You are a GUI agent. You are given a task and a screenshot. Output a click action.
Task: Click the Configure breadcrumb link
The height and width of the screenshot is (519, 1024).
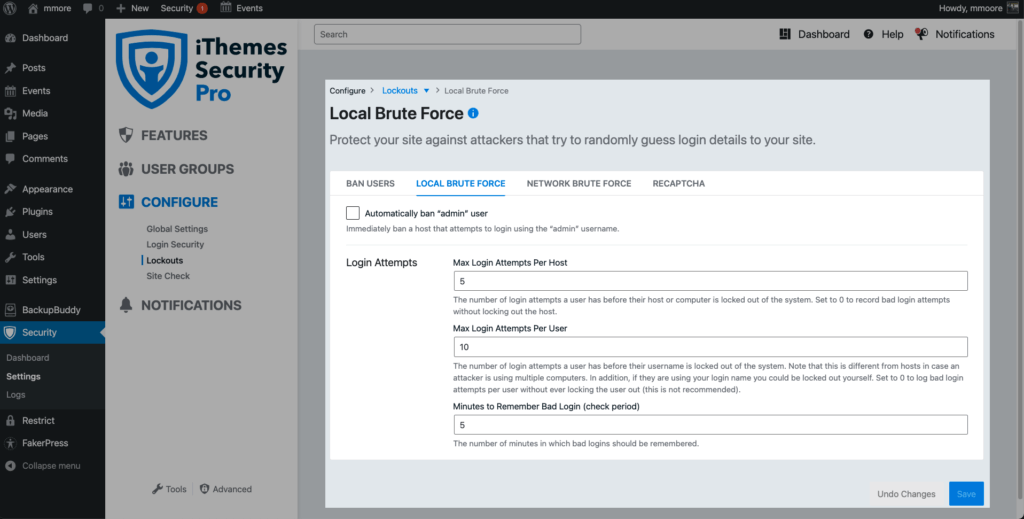(347, 91)
